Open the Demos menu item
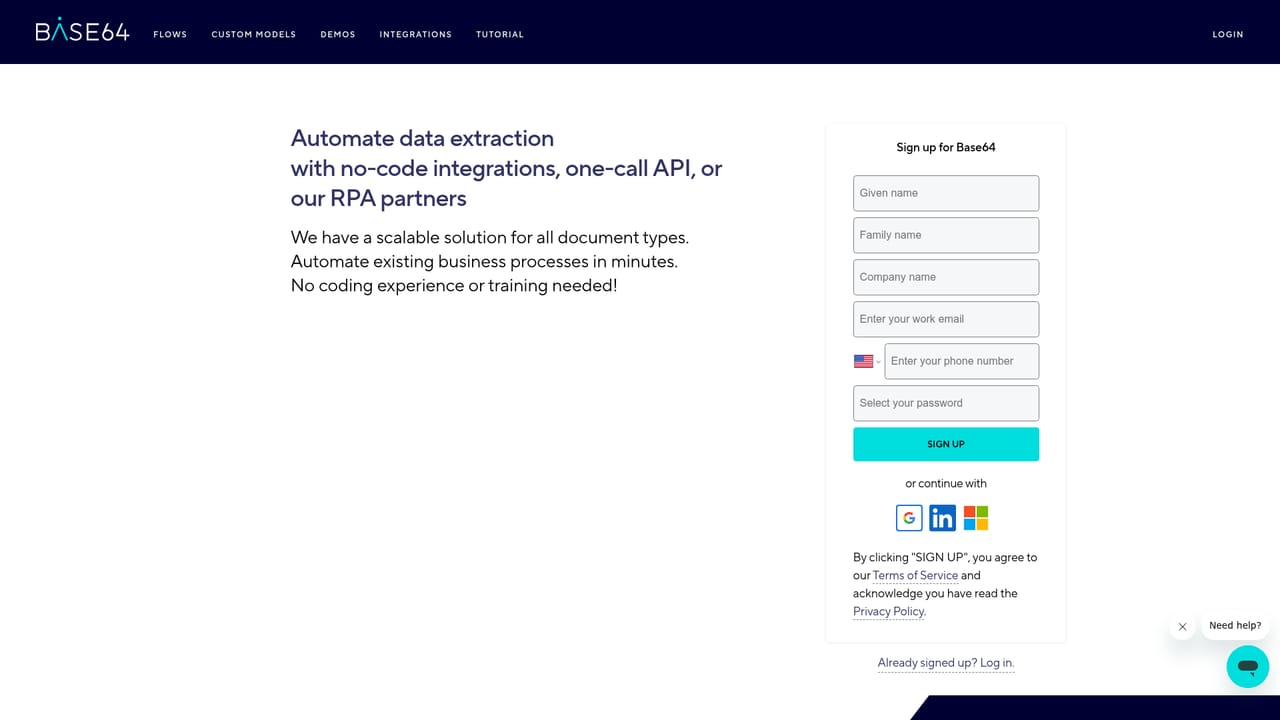Screen dimensions: 1280x720 tap(338, 34)
